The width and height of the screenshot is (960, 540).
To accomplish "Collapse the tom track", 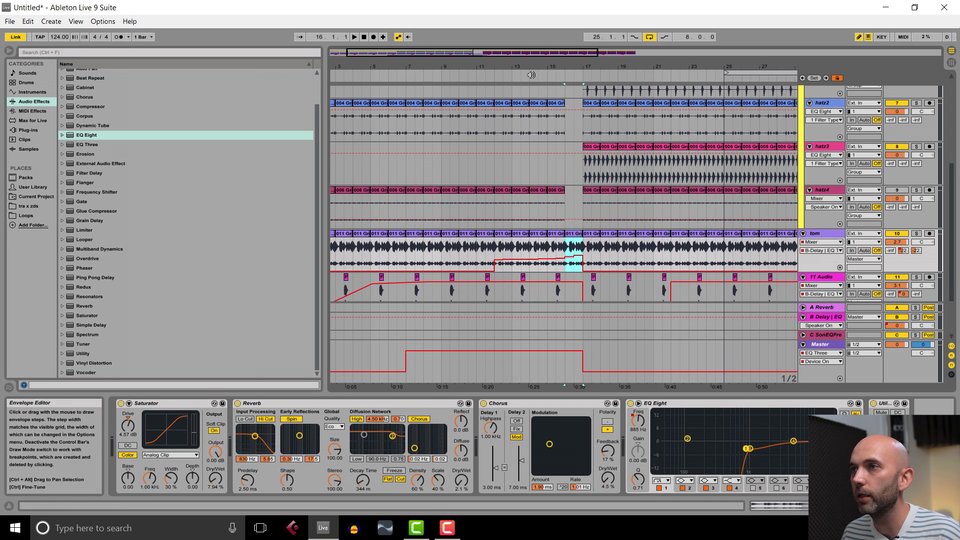I will pos(803,233).
